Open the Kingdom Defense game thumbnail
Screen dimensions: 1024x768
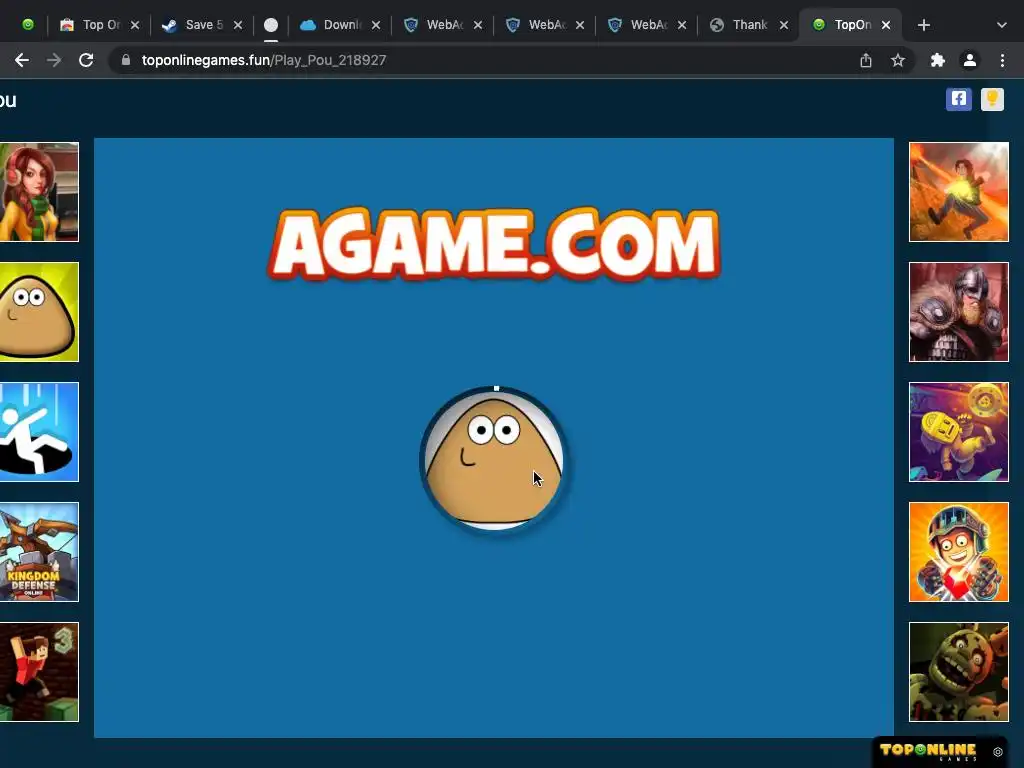(x=39, y=552)
